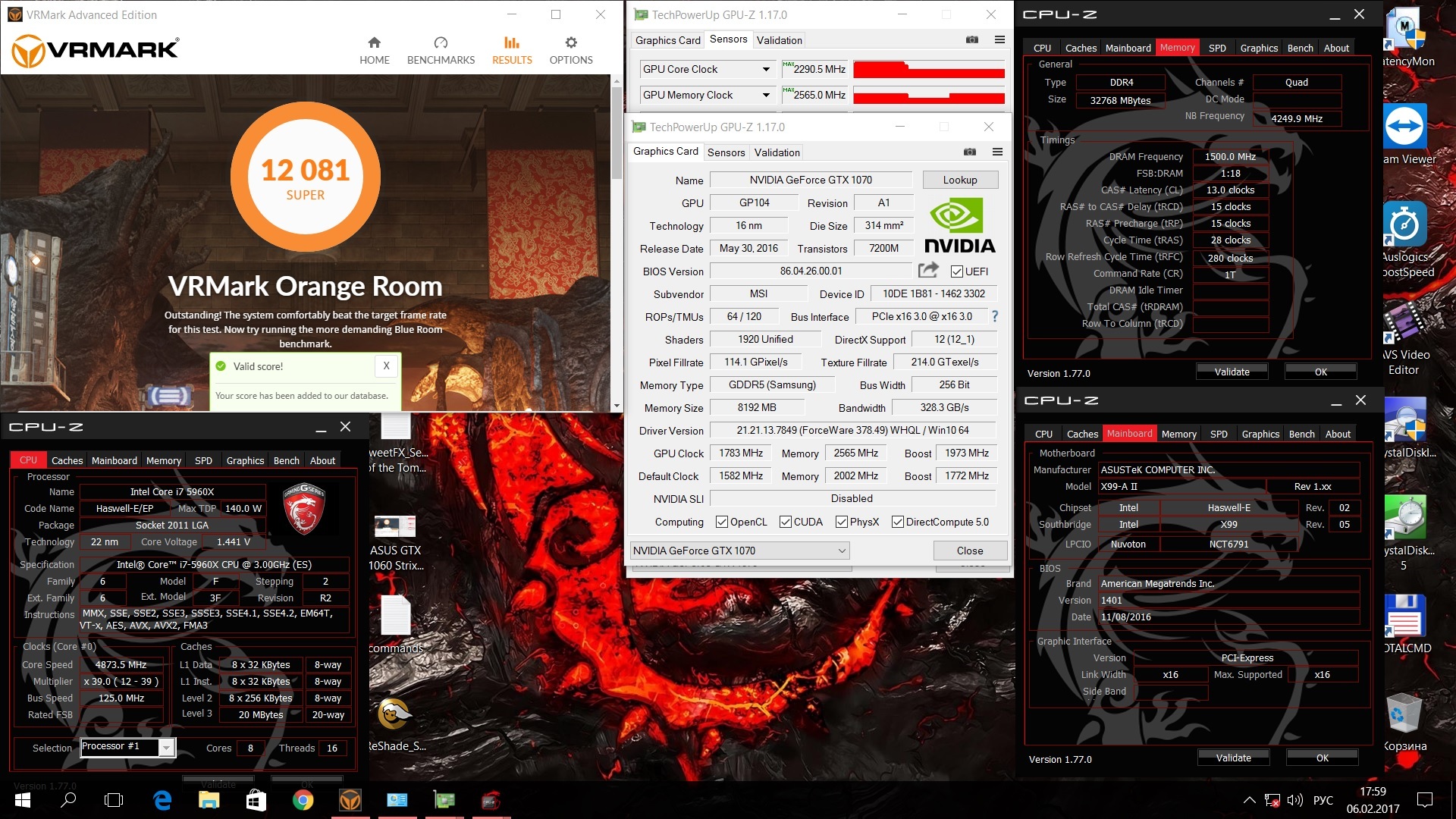Screen dimensions: 1456x819
Task: Click OK in CPU-Z Mainboard window
Action: (x=1322, y=758)
